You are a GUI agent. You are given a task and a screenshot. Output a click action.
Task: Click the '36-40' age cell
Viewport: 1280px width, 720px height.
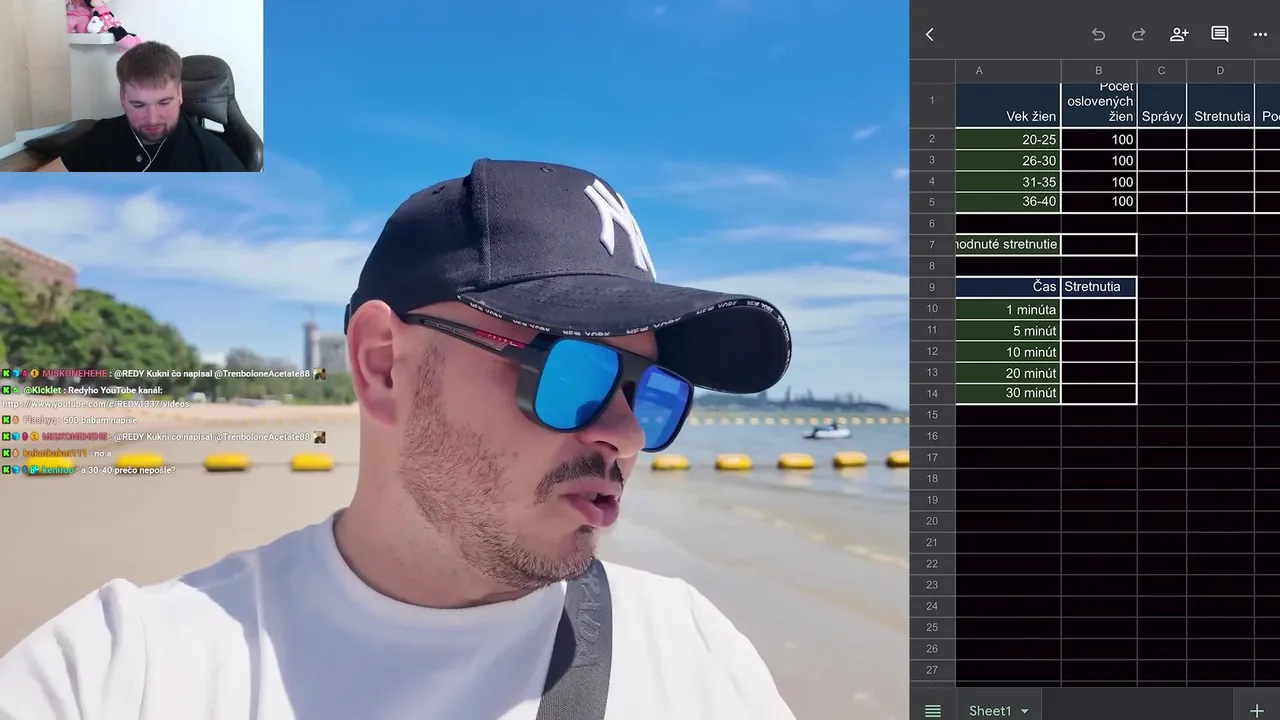(1008, 202)
